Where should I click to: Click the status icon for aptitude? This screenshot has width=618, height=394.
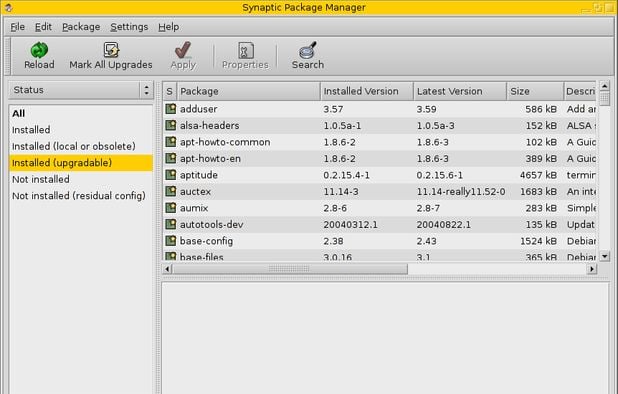pos(170,175)
